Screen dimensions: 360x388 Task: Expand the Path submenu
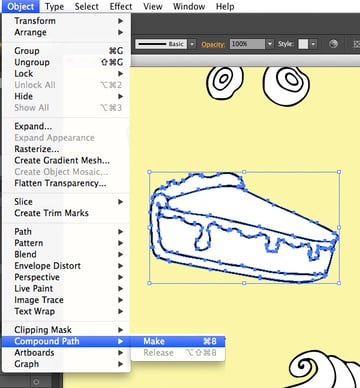[x=66, y=232]
